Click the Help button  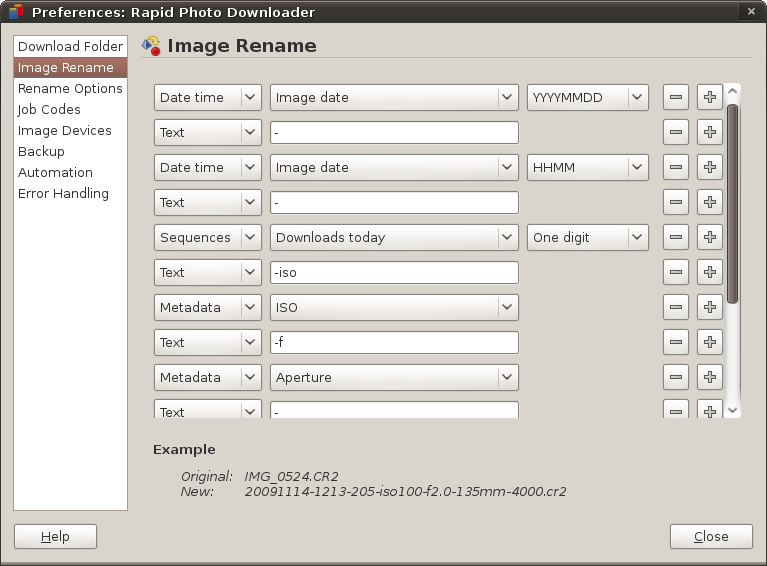click(x=55, y=536)
